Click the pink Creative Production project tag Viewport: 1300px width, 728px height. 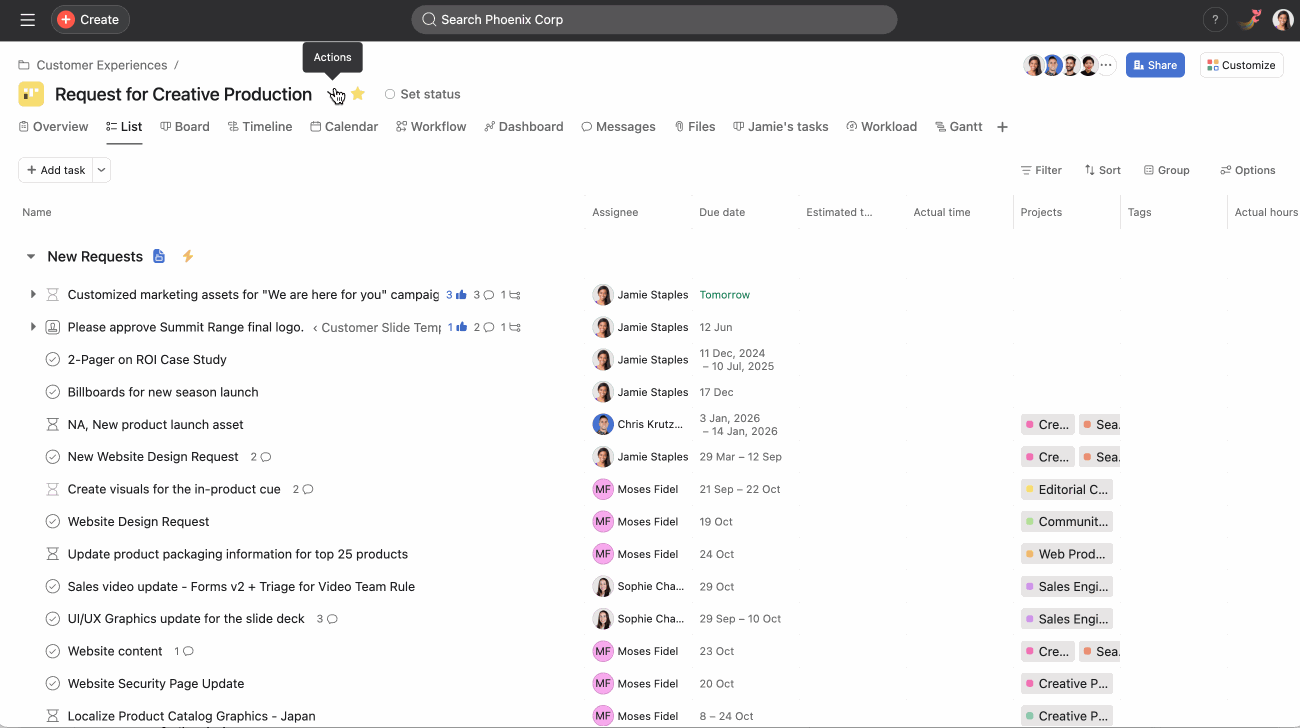tap(1066, 683)
